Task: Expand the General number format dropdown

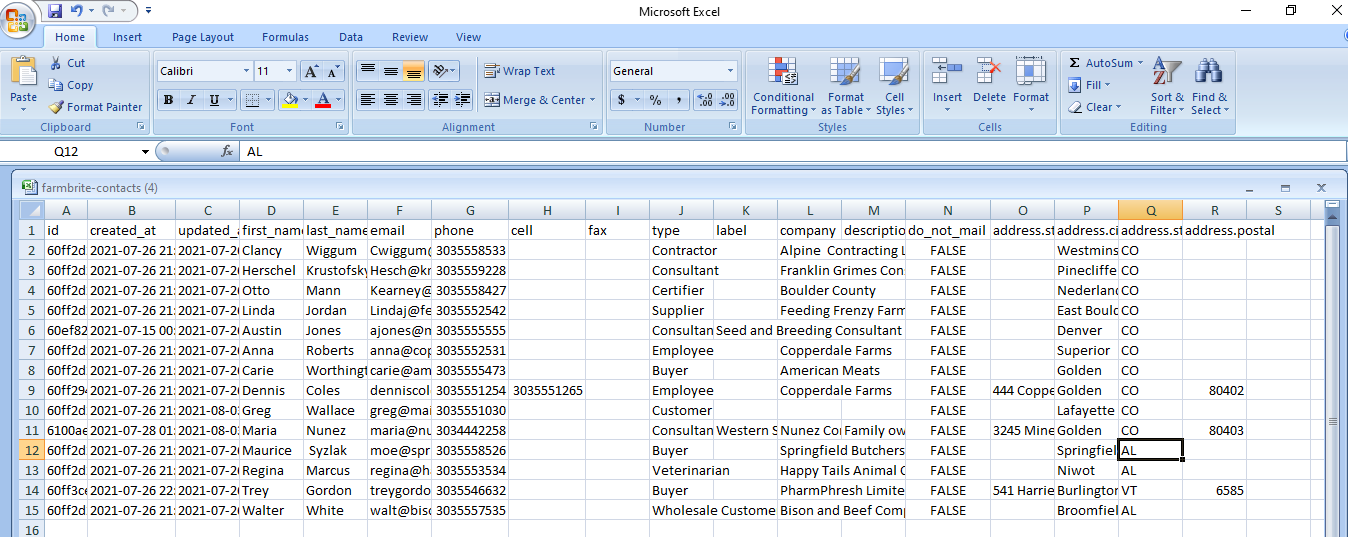Action: pos(730,71)
